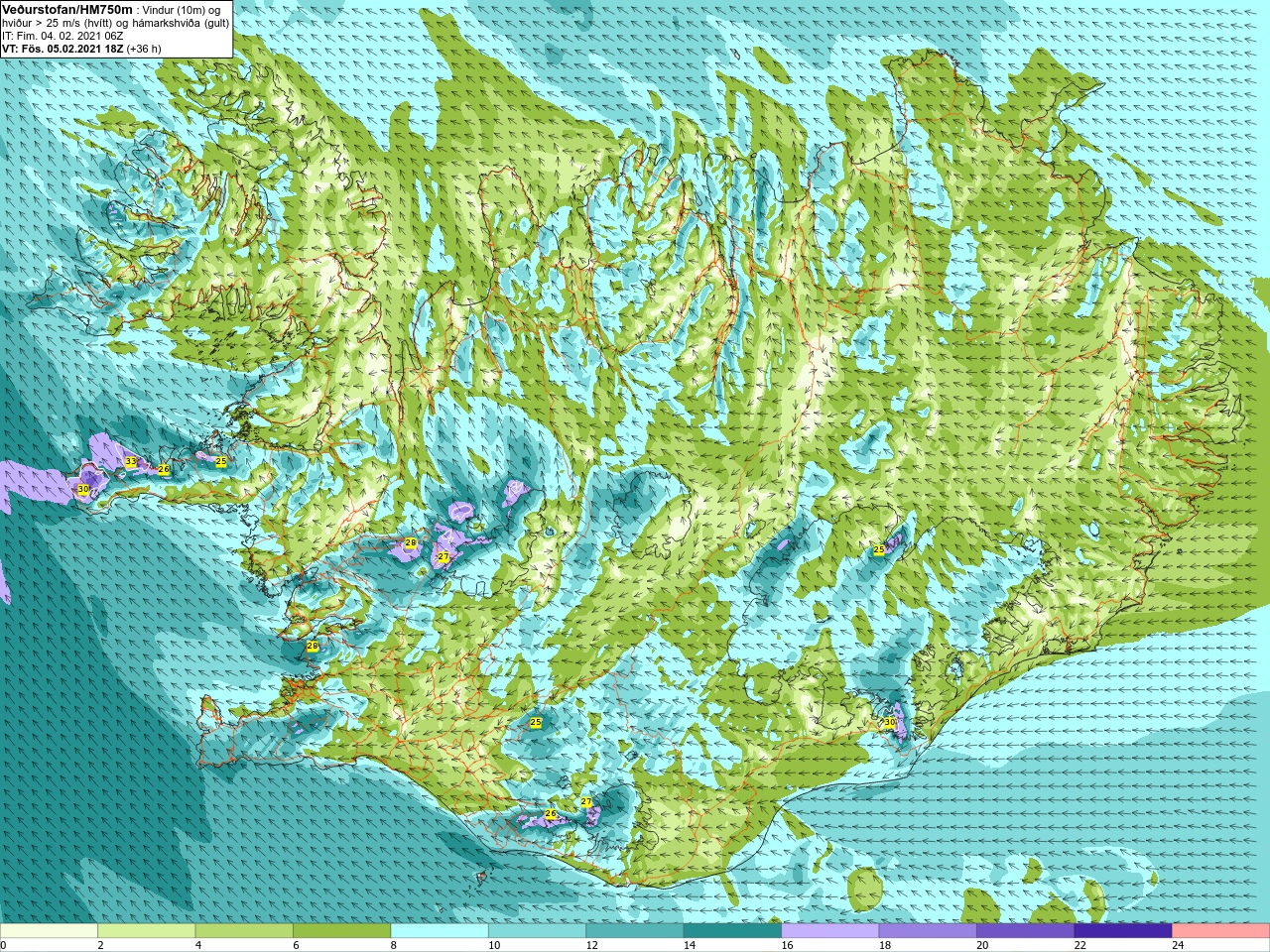Screen dimensions: 1270x952
Task: Select the olive green 6–8 m/s legend swatch
Action: pos(341,931)
